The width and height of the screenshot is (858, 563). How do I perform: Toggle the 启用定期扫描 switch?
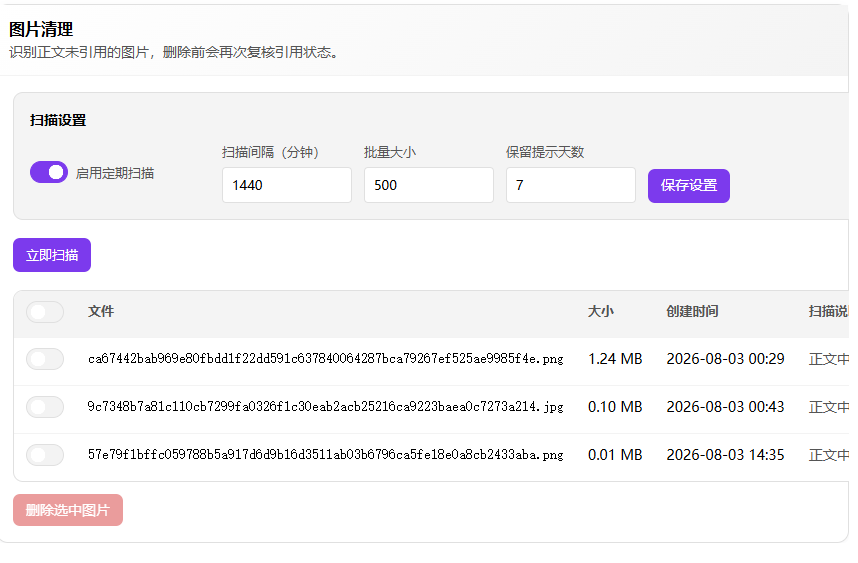point(49,172)
